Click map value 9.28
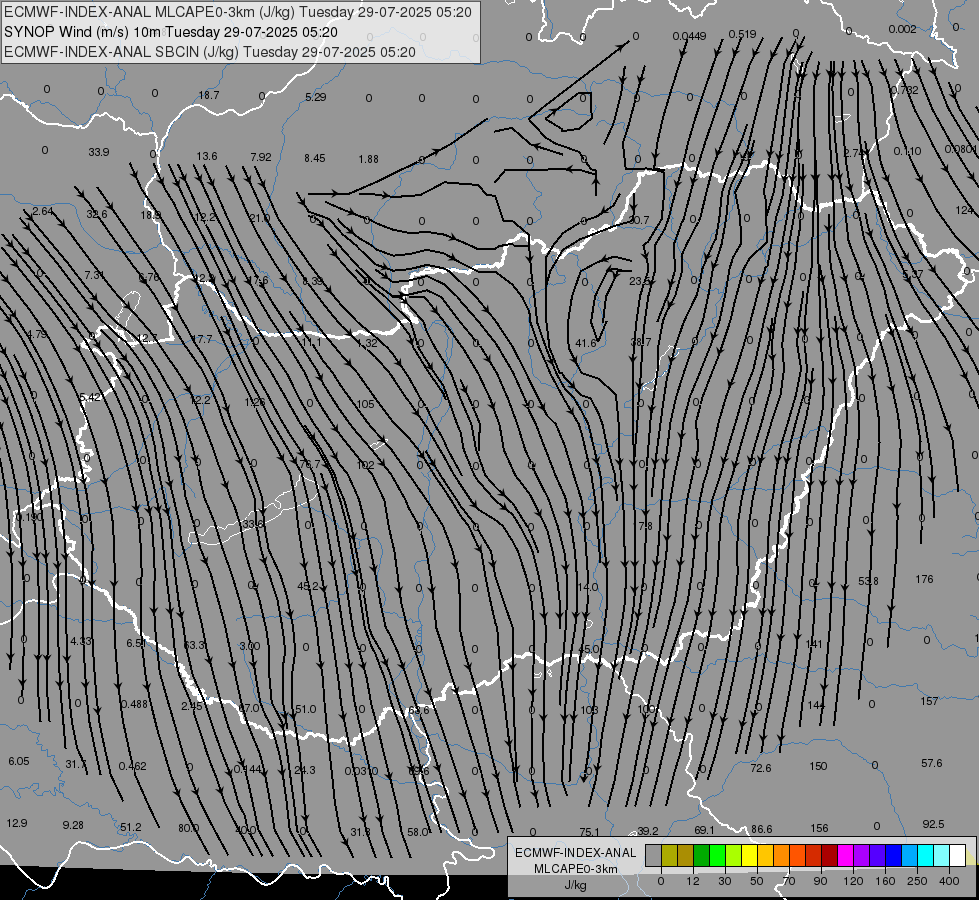 click(x=73, y=825)
